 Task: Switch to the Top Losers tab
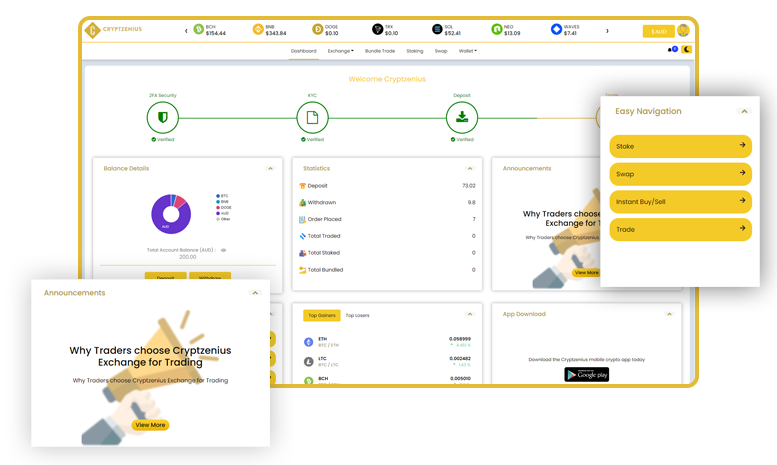tap(357, 315)
